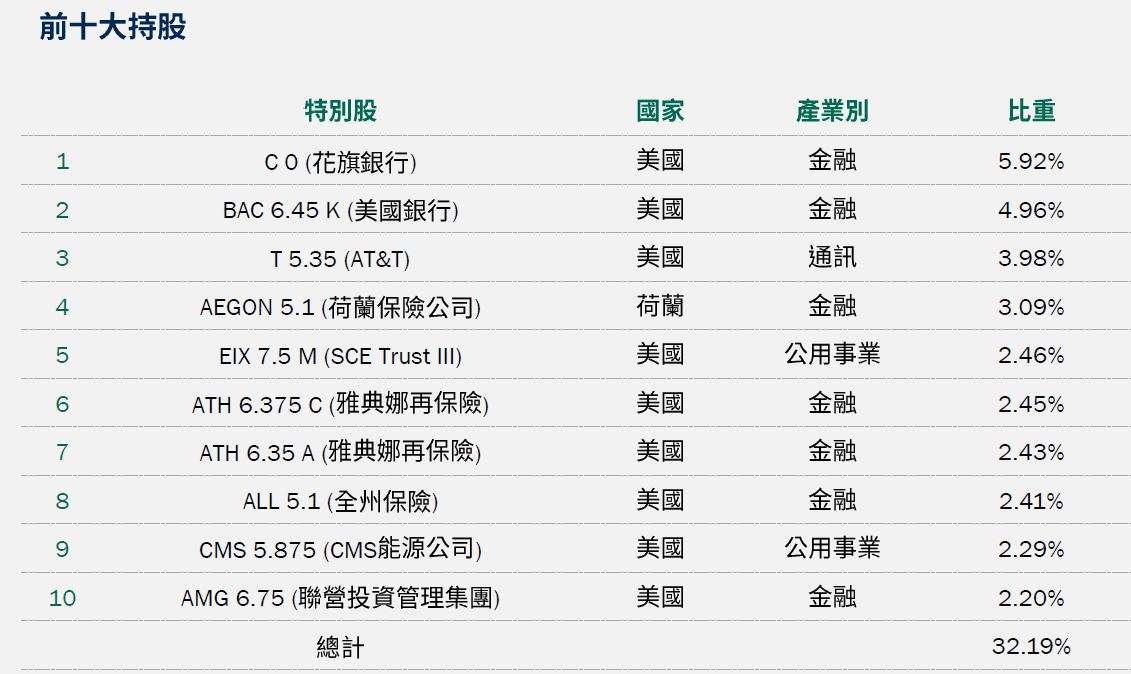Click the 國家 column header
The height and width of the screenshot is (674, 1131).
pos(660,111)
